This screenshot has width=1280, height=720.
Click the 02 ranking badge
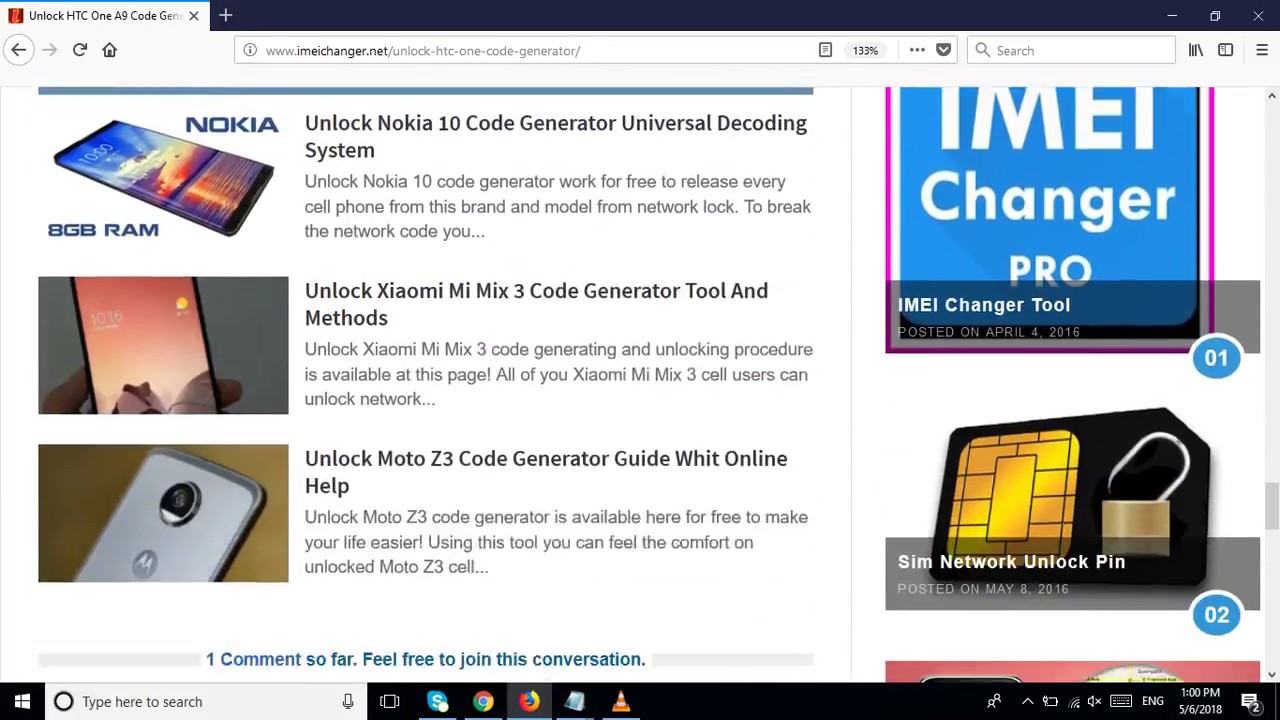(1216, 615)
